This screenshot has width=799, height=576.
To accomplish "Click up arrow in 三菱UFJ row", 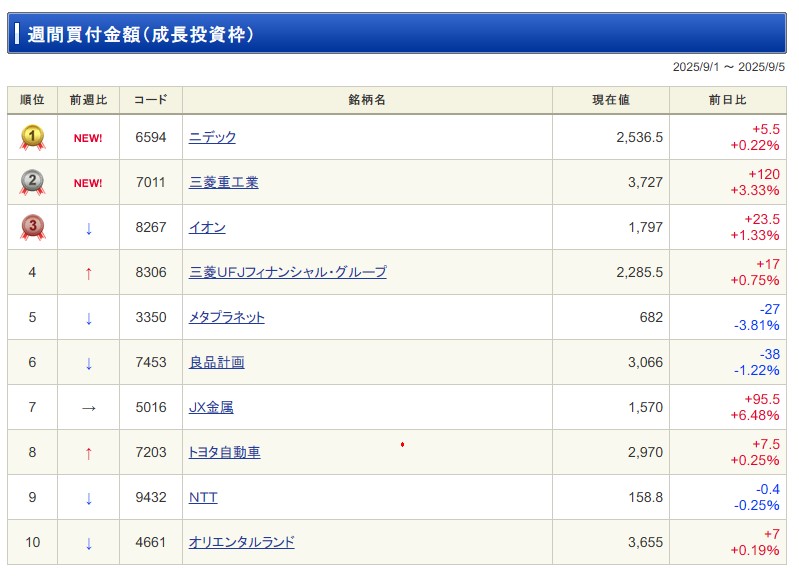I will click(89, 273).
